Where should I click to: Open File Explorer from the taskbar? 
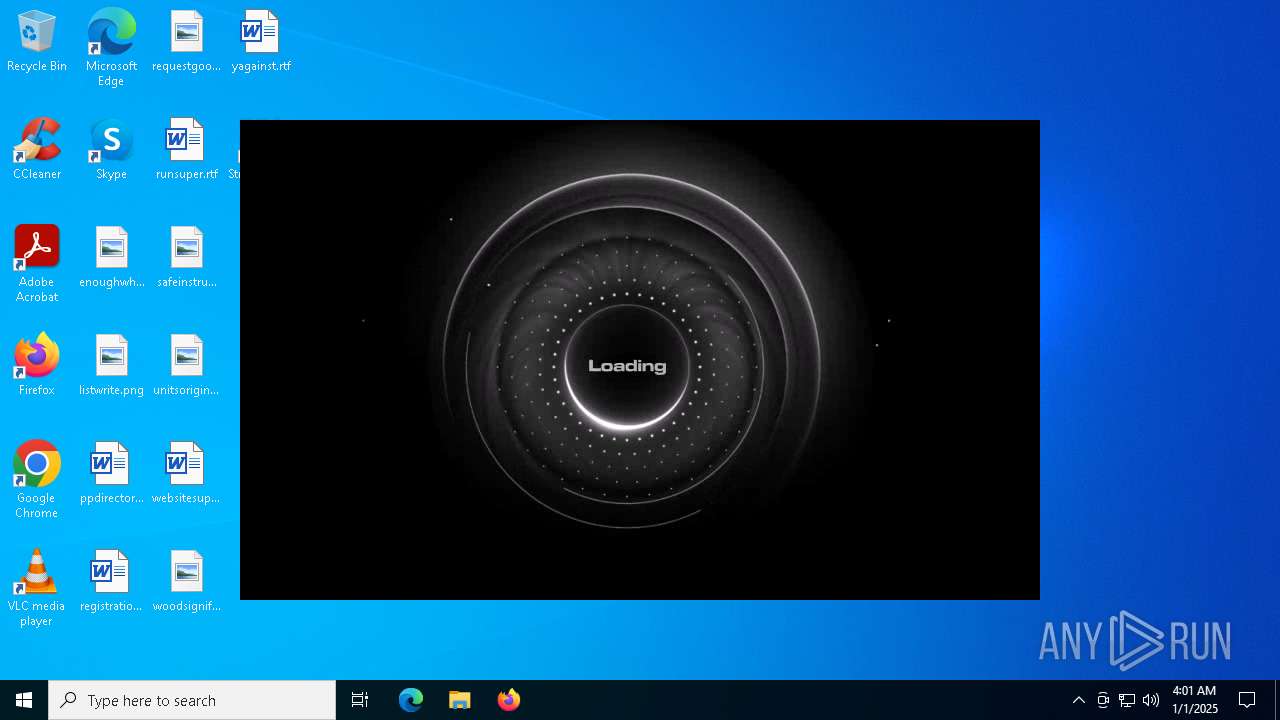(x=460, y=700)
